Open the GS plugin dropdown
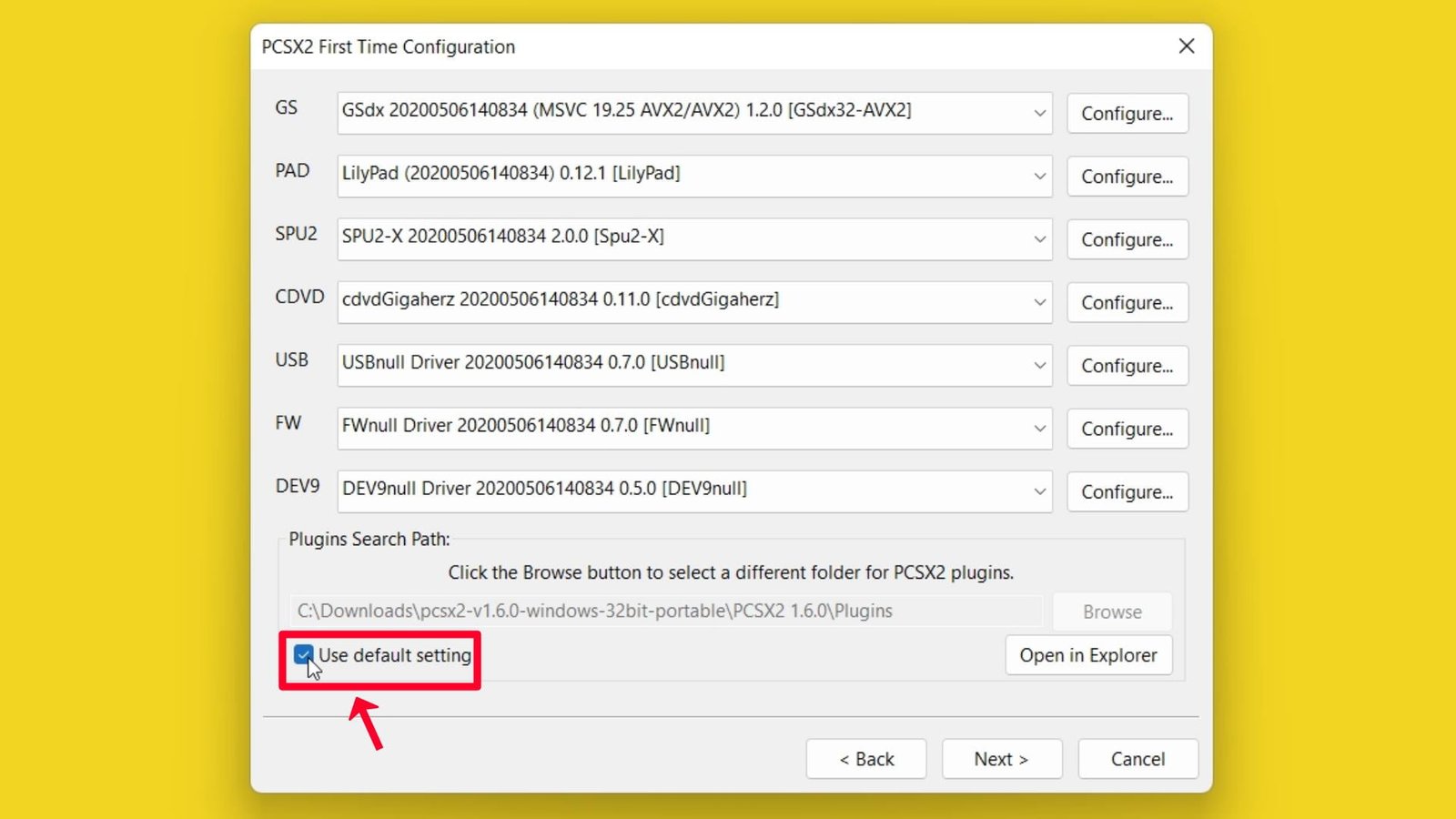 (694, 113)
